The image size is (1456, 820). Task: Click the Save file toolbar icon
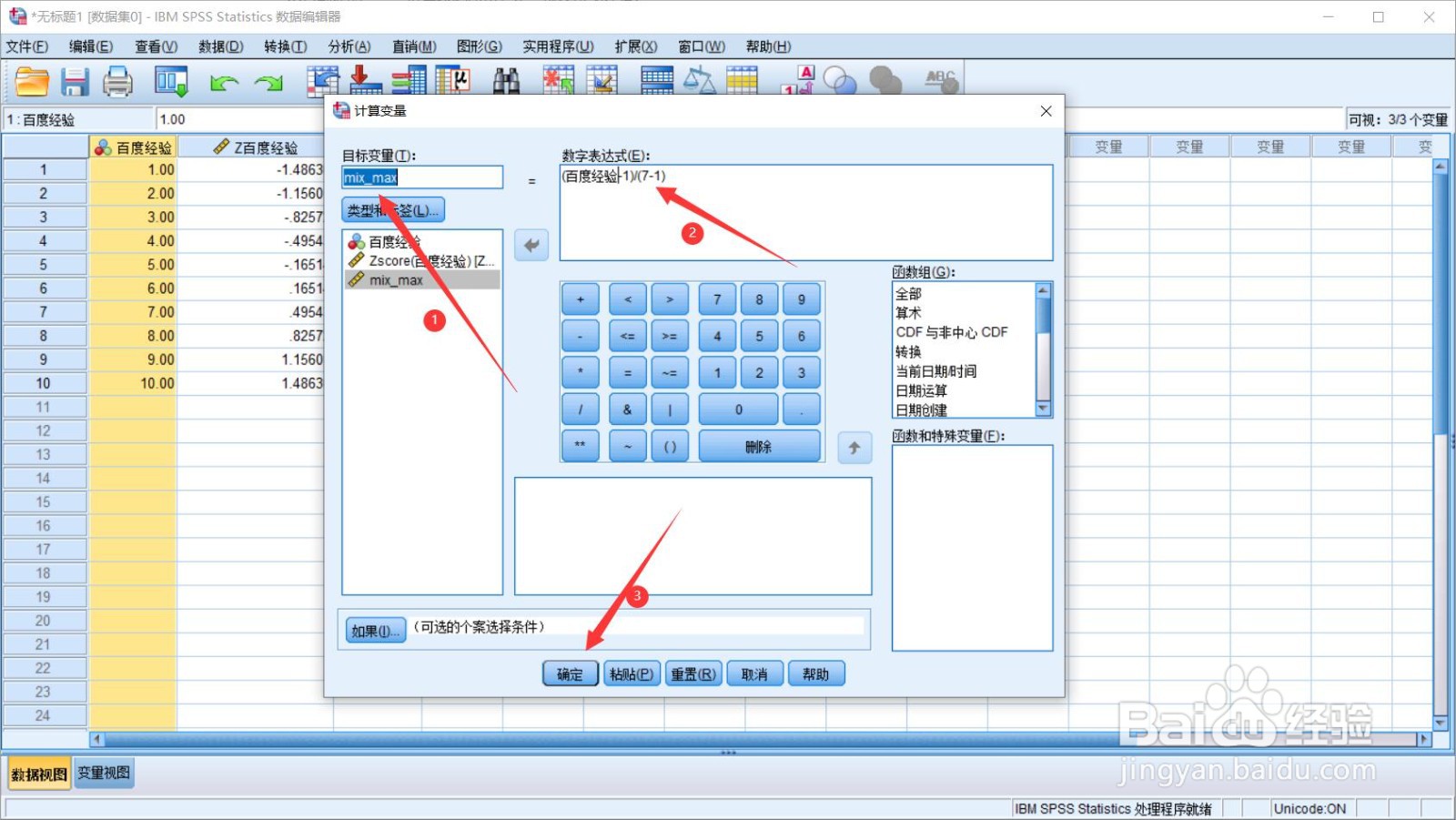pos(76,82)
